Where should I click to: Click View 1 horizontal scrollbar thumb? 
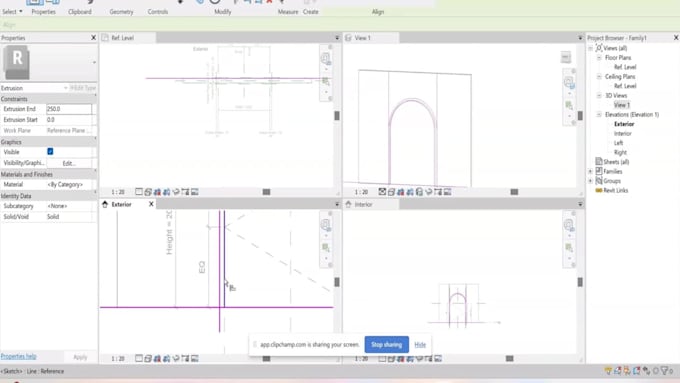click(514, 192)
